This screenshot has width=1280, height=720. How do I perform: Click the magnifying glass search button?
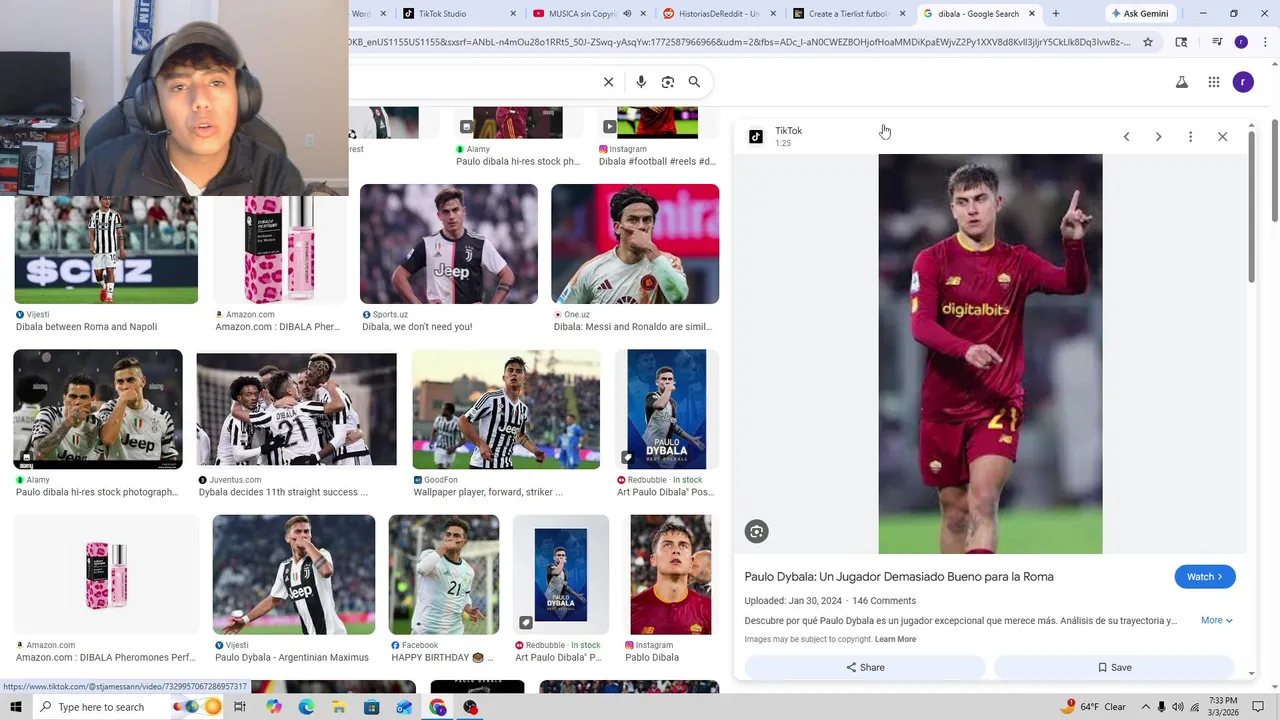(694, 82)
